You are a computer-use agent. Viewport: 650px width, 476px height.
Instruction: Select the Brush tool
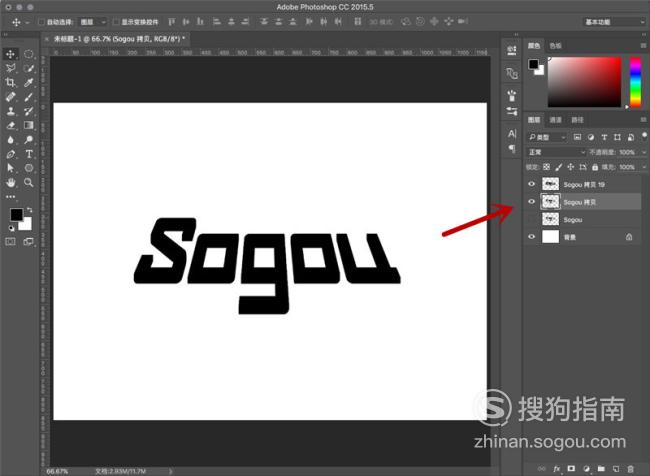click(29, 97)
